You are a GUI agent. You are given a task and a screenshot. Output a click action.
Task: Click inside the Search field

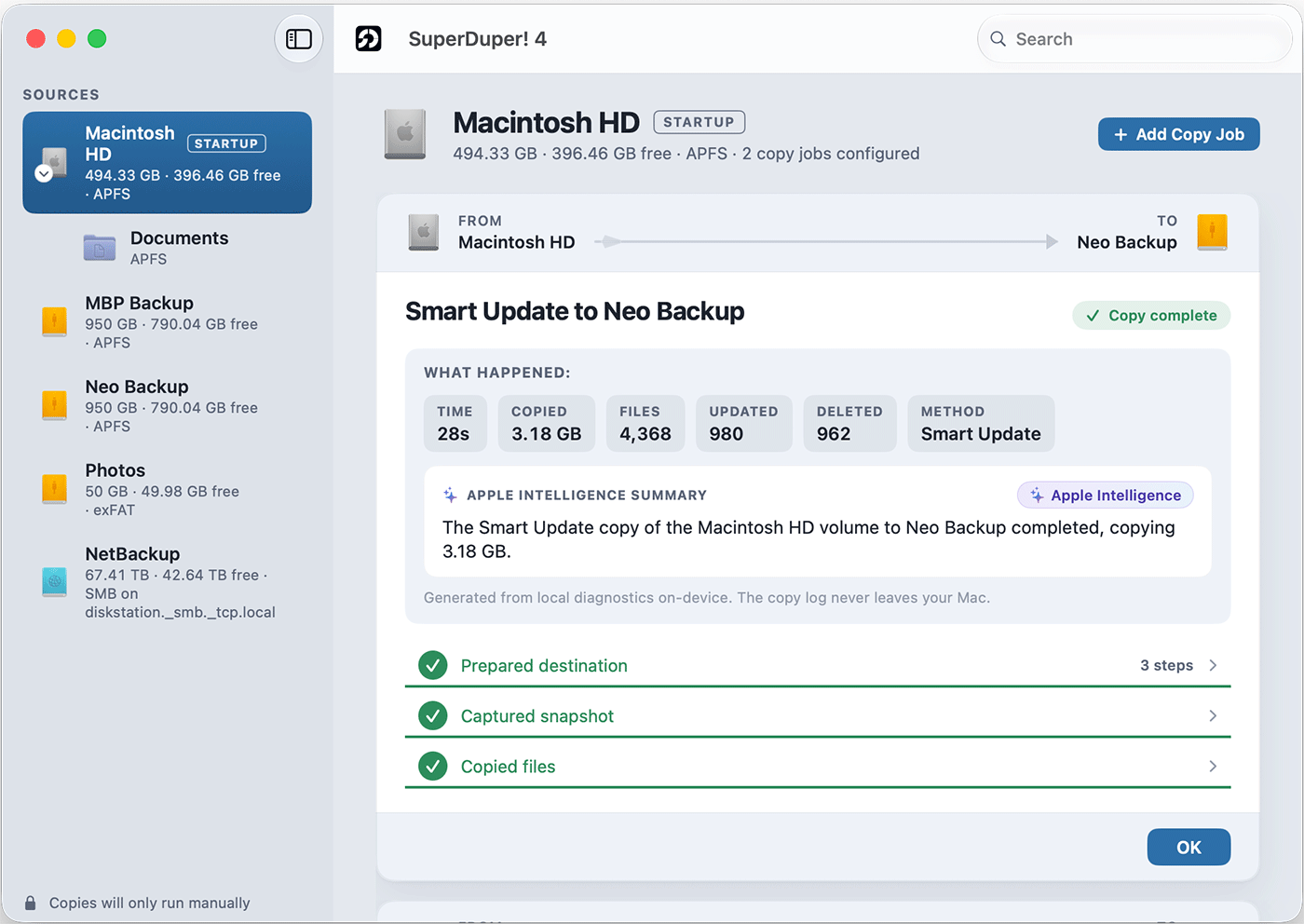pos(1135,39)
